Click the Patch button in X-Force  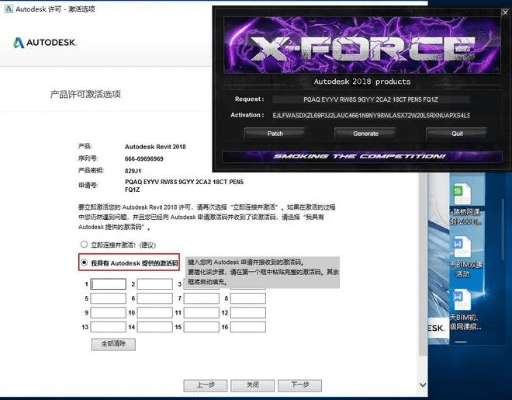[x=275, y=134]
